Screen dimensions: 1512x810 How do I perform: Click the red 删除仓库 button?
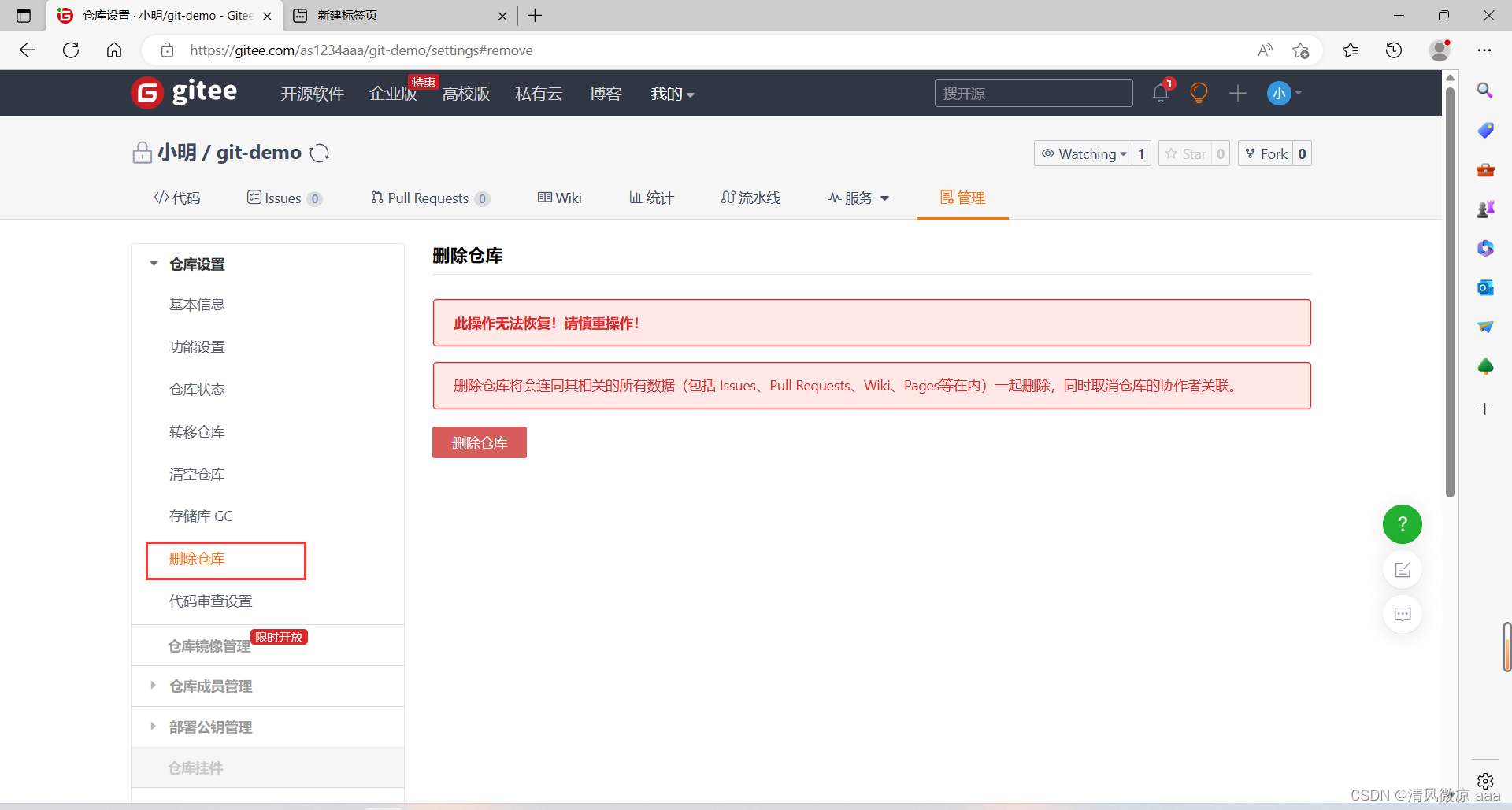[480, 442]
